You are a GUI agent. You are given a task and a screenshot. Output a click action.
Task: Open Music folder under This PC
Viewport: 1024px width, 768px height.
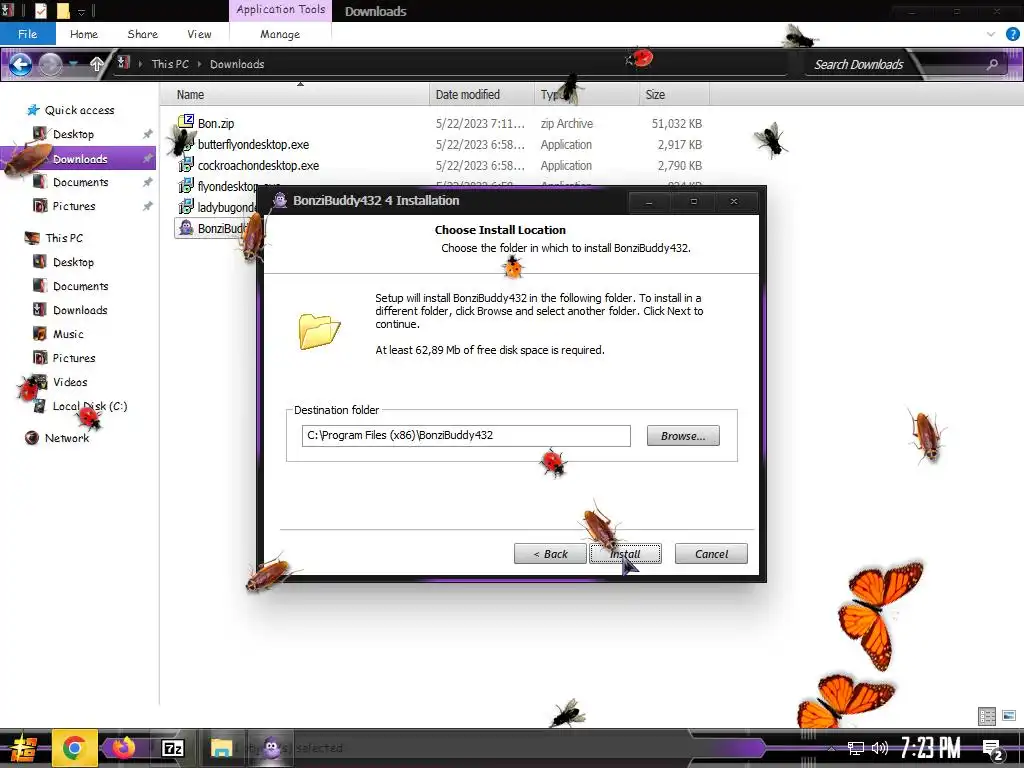(68, 334)
